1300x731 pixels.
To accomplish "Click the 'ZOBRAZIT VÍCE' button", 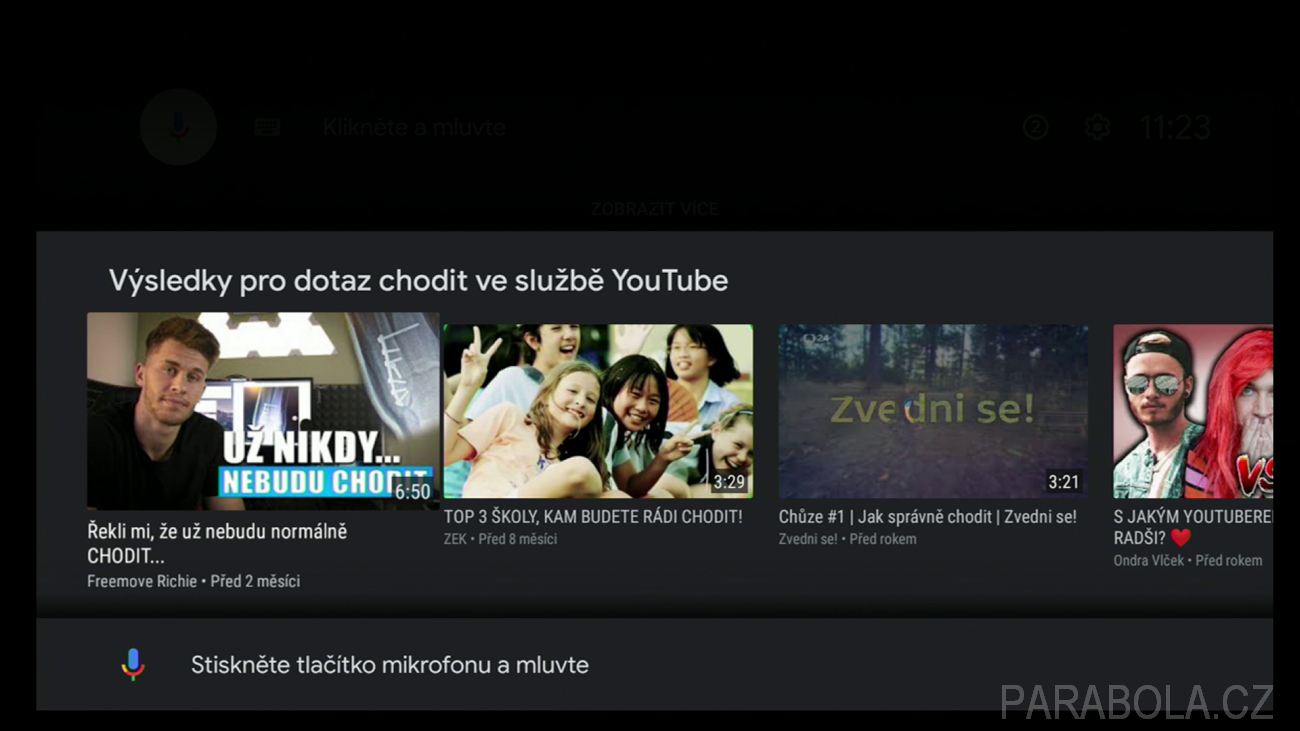I will click(655, 209).
